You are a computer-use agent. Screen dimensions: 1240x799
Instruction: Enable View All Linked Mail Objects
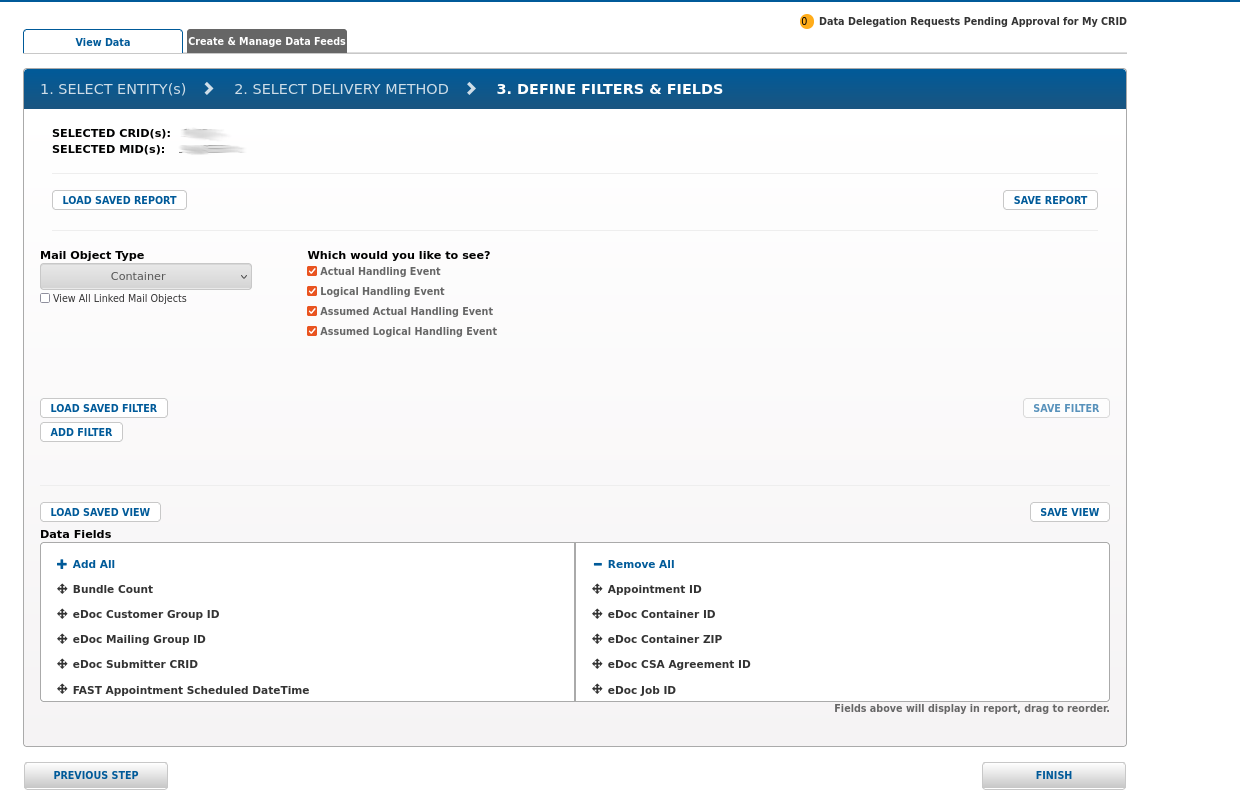tap(45, 299)
